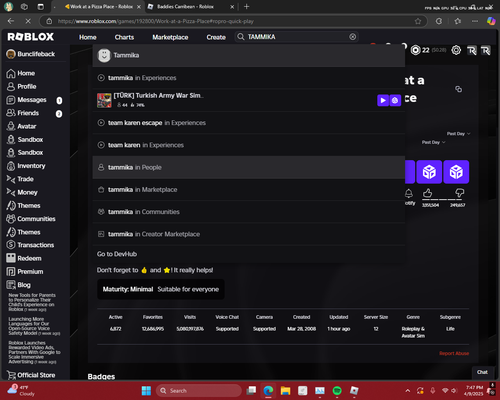The width and height of the screenshot is (500, 400).
Task: Click the browser address bar
Action: 233,21
